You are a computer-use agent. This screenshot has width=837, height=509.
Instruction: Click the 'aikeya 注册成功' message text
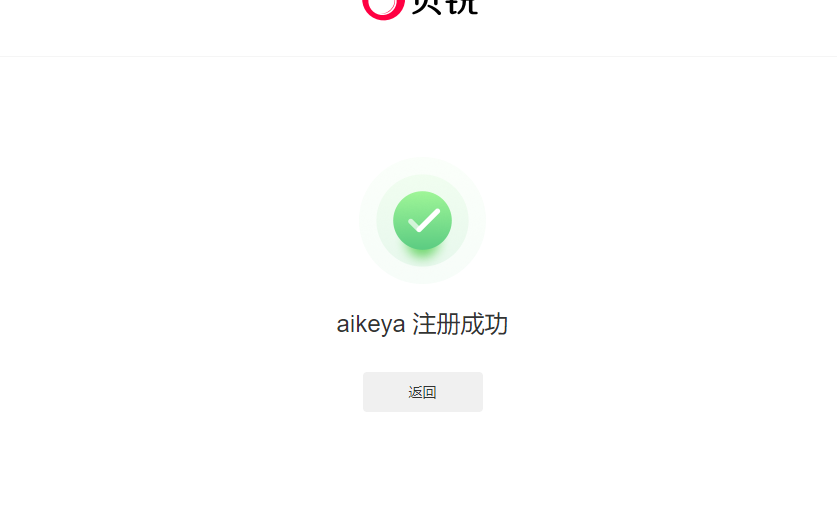(x=422, y=324)
